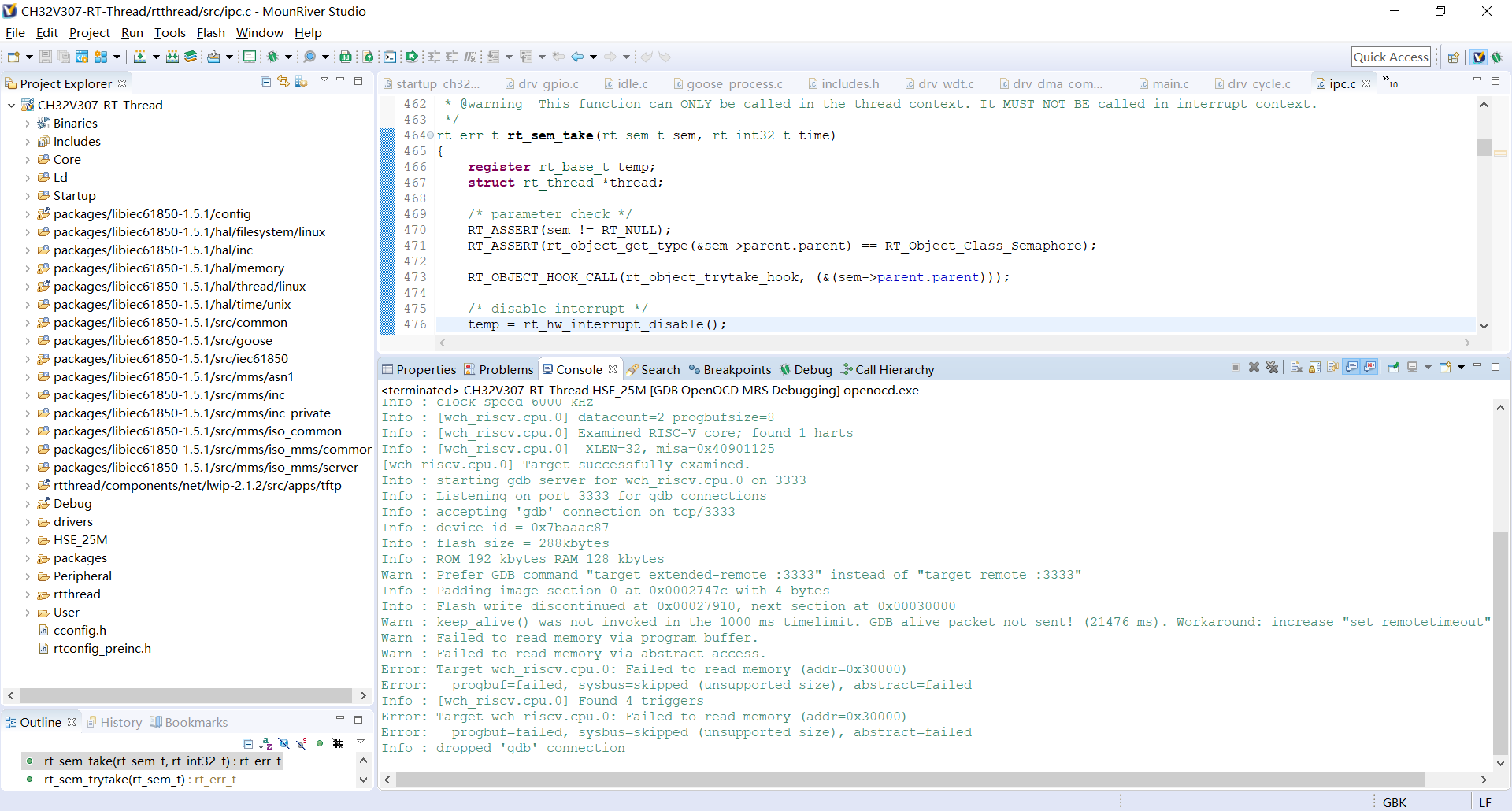Expand the Includes tree node

pos(28,142)
